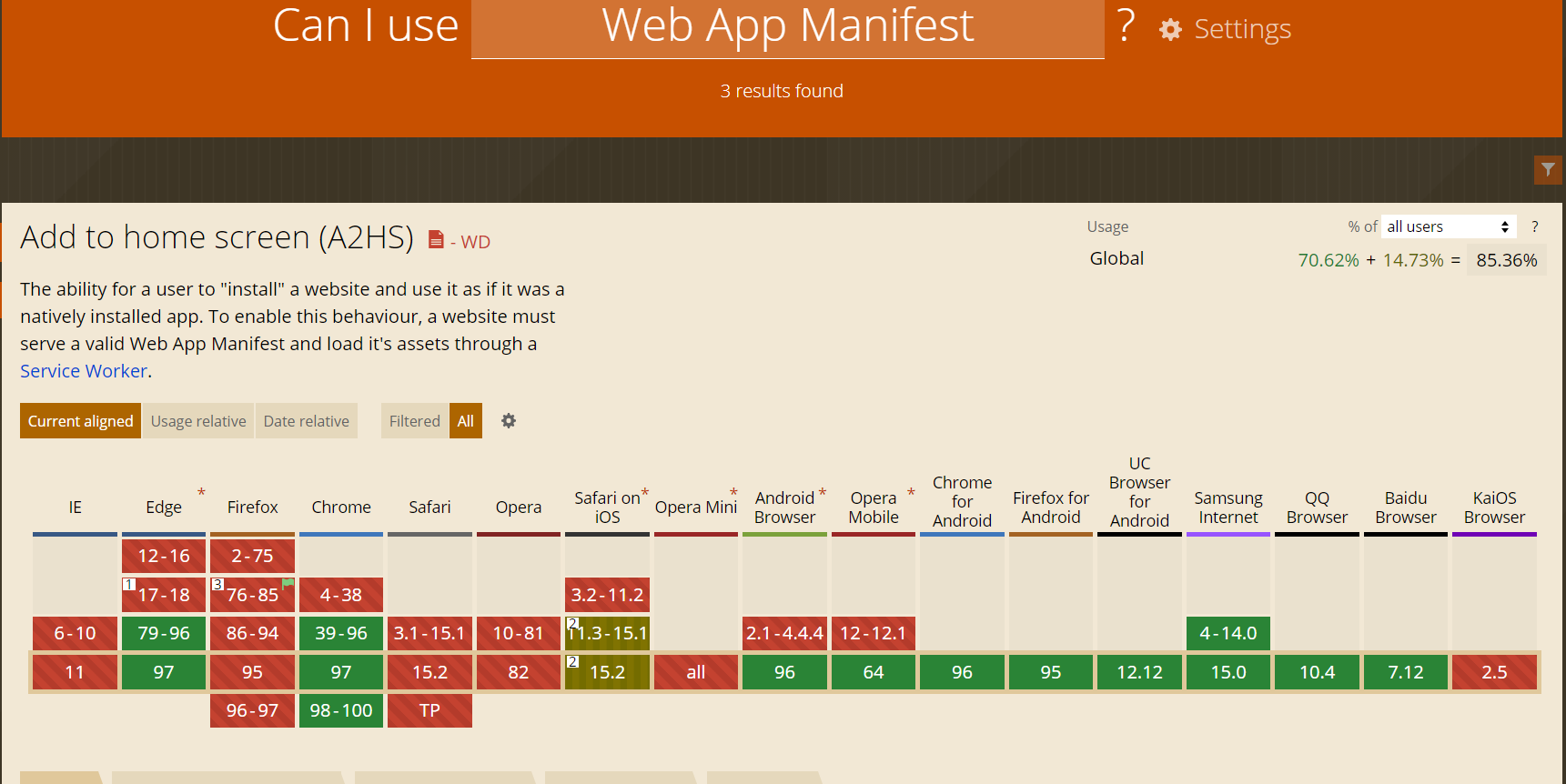The image size is (1566, 784).
Task: Click the Safari column header
Action: tap(429, 508)
